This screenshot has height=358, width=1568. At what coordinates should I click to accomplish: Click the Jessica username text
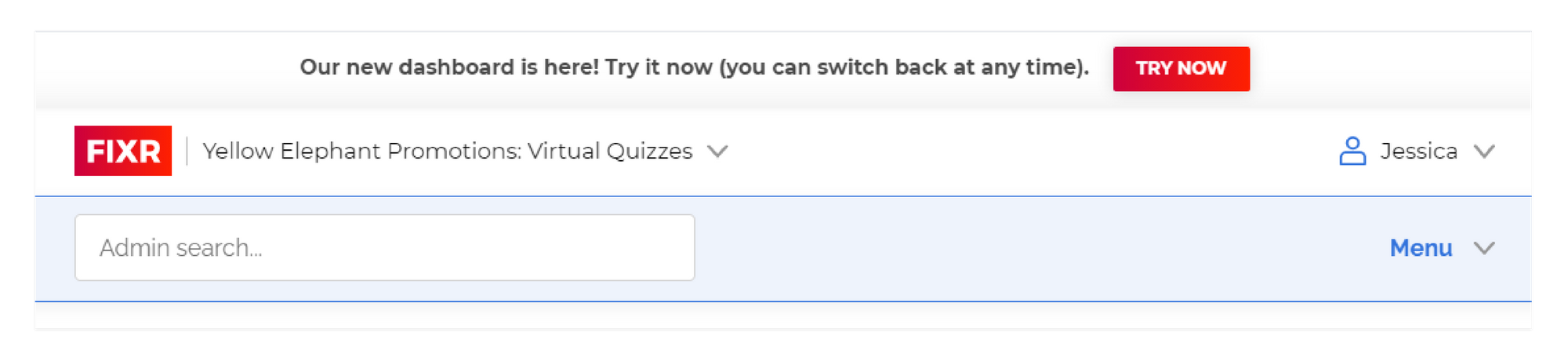pyautogui.click(x=1418, y=151)
